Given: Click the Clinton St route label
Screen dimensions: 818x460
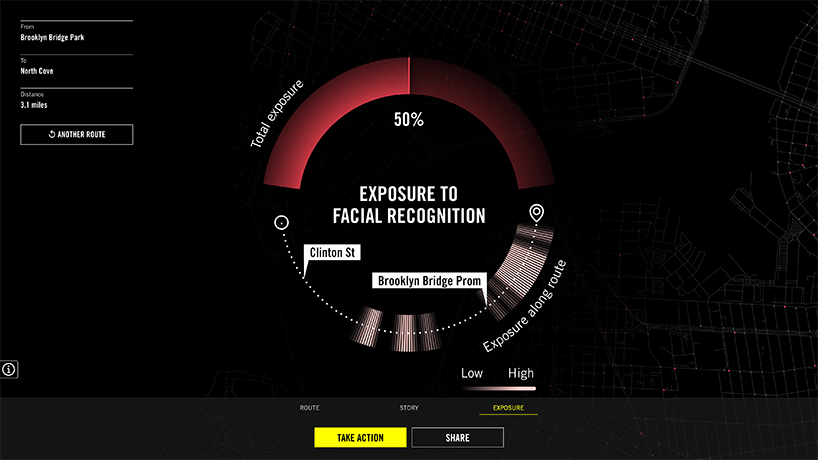Looking at the screenshot, I should [x=334, y=252].
